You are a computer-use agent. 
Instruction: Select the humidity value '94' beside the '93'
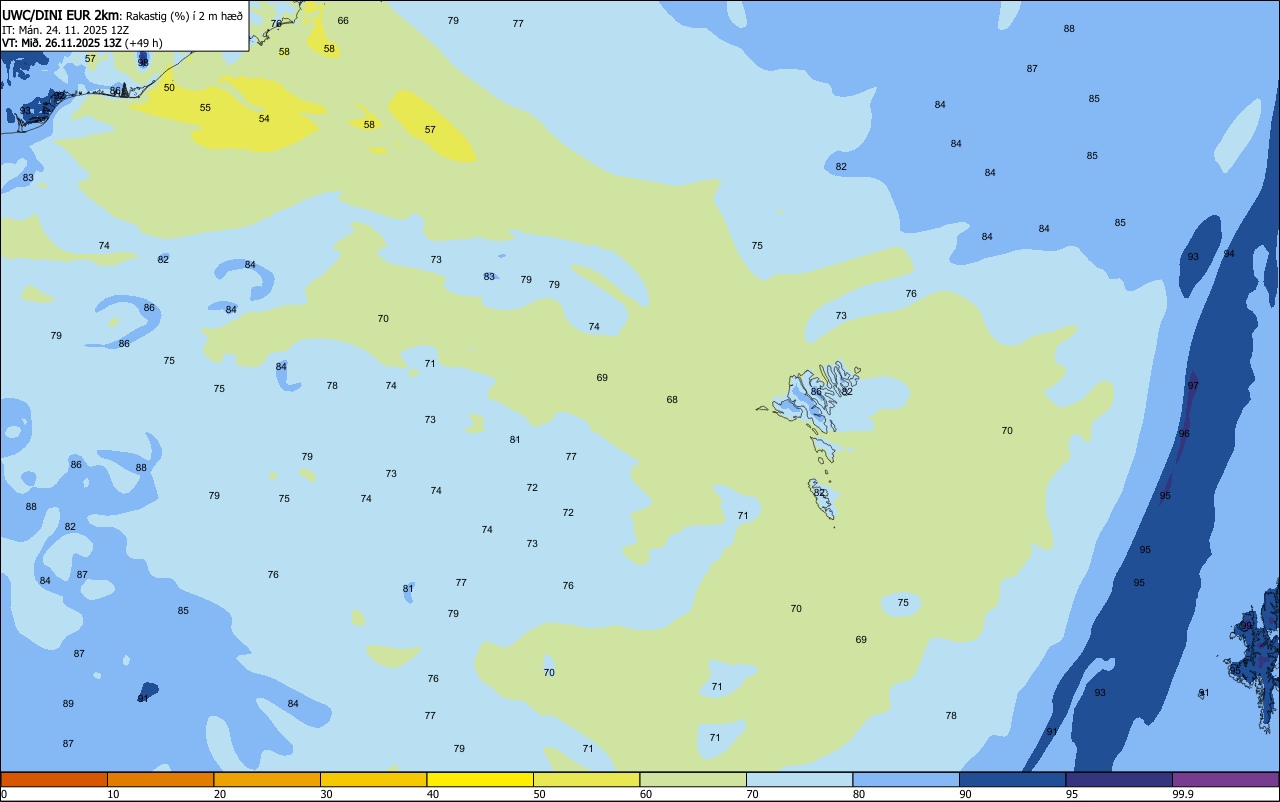pyautogui.click(x=1229, y=254)
